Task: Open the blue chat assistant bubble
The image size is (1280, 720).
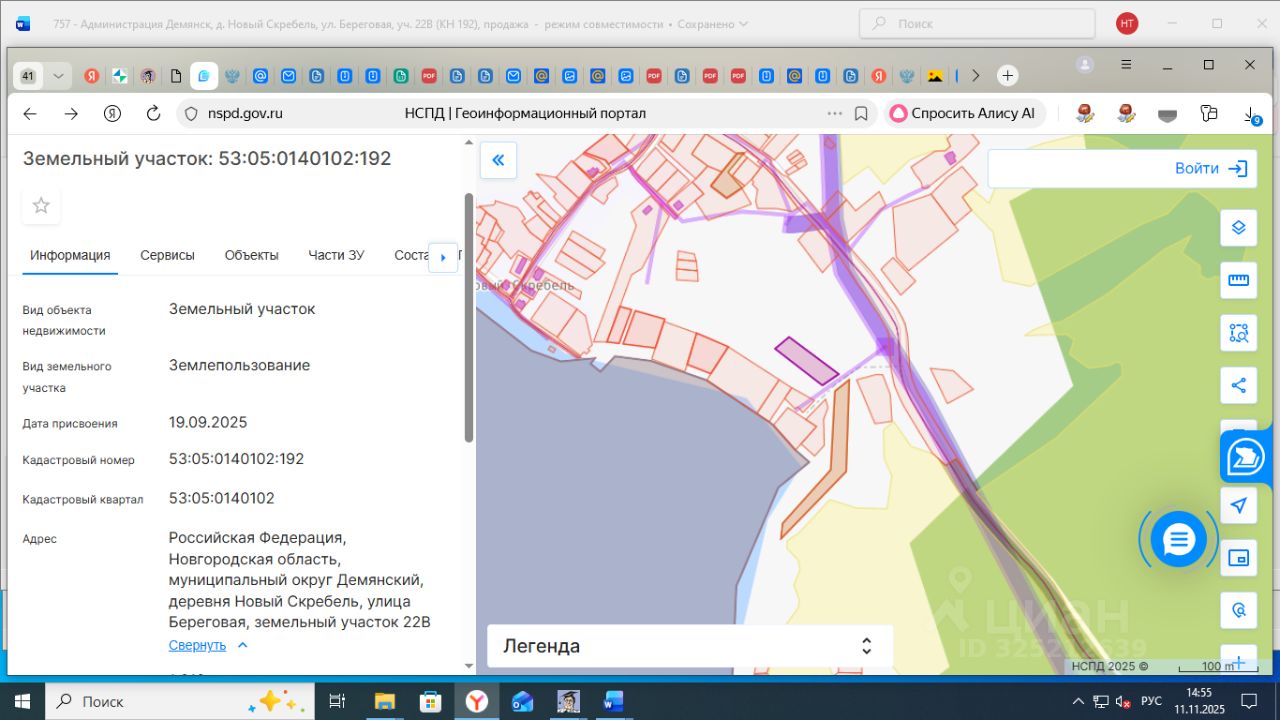Action: tap(1178, 540)
